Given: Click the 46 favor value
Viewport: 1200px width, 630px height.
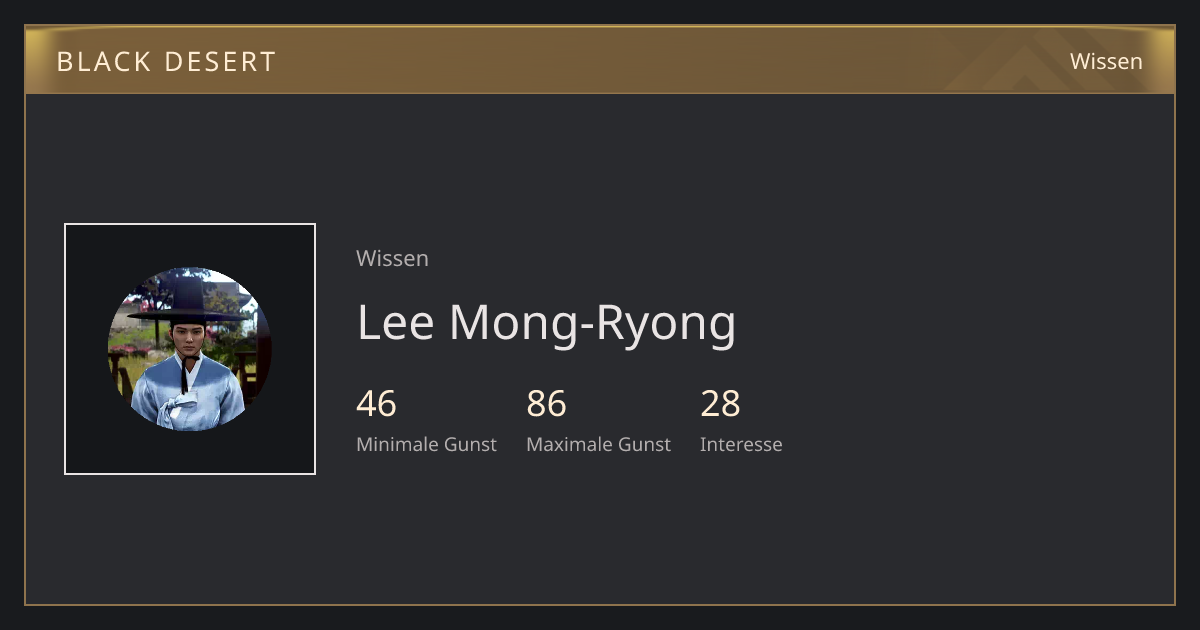Looking at the screenshot, I should [376, 404].
